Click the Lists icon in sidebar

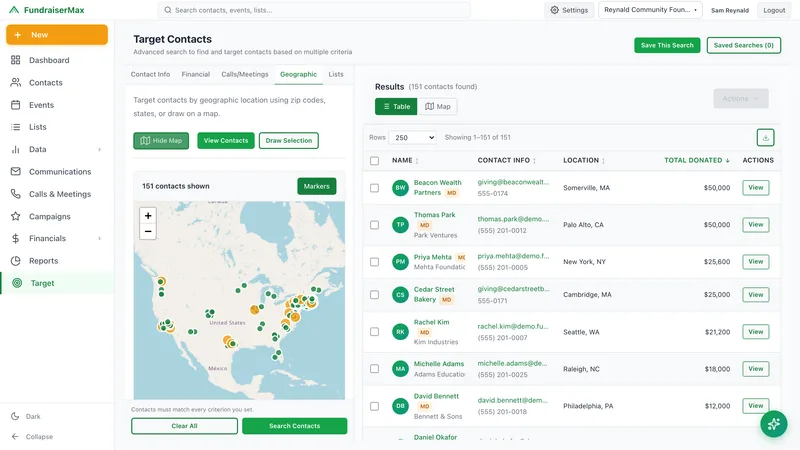16,127
